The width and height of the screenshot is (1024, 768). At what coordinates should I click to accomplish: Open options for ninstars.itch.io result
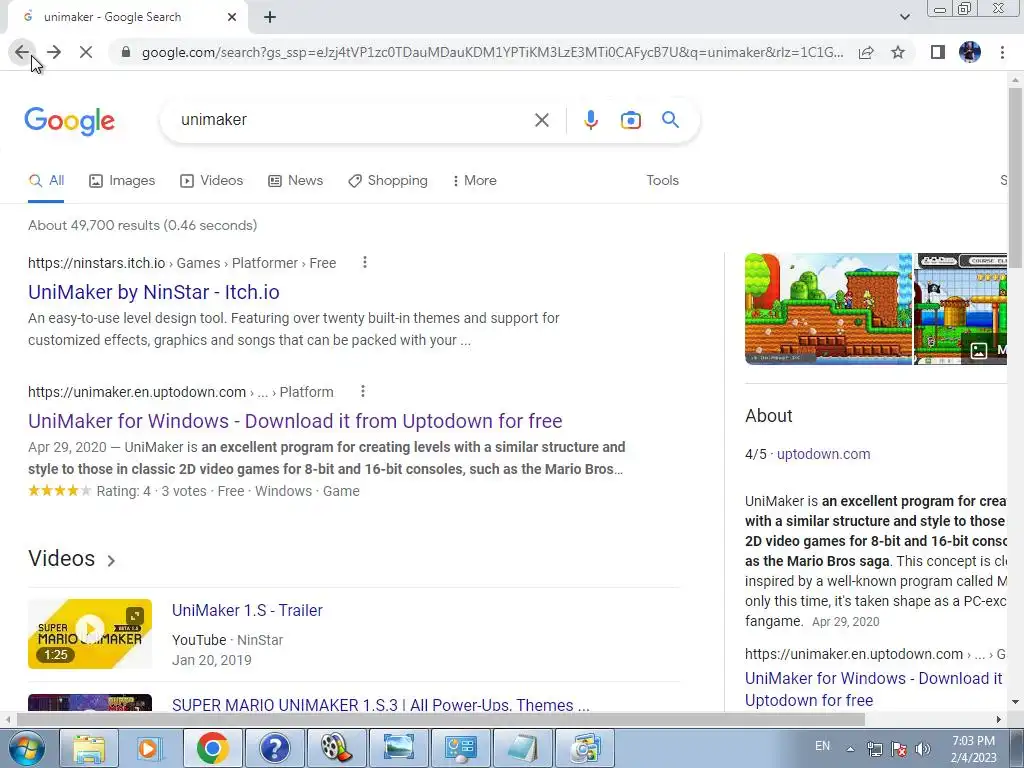coord(364,263)
